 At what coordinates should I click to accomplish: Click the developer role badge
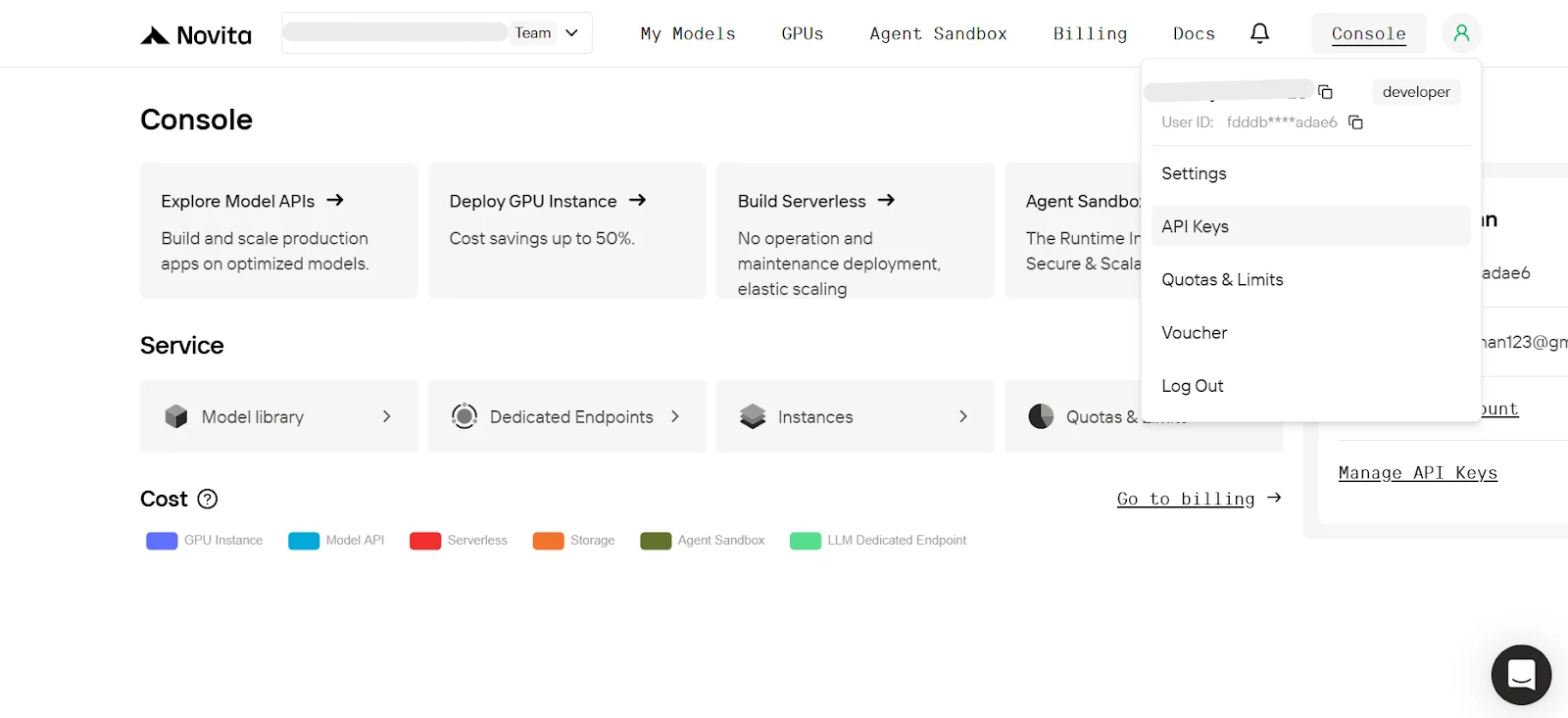(1416, 92)
